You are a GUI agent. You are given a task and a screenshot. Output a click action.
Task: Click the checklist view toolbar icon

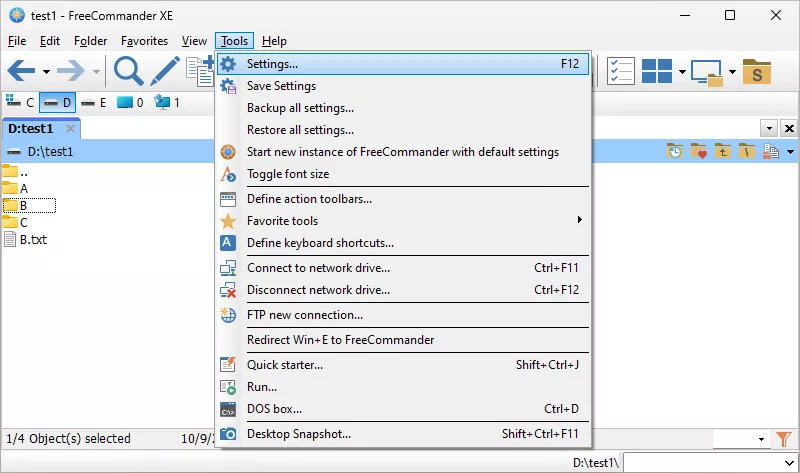click(x=620, y=71)
